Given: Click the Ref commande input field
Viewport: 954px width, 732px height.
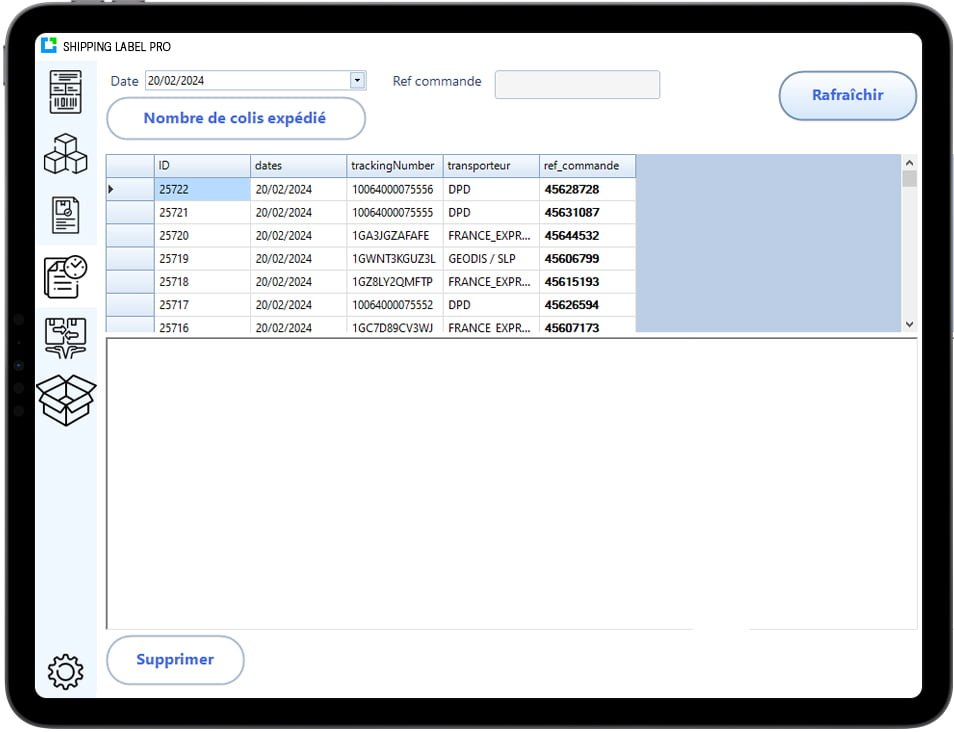Looking at the screenshot, I should (x=577, y=84).
